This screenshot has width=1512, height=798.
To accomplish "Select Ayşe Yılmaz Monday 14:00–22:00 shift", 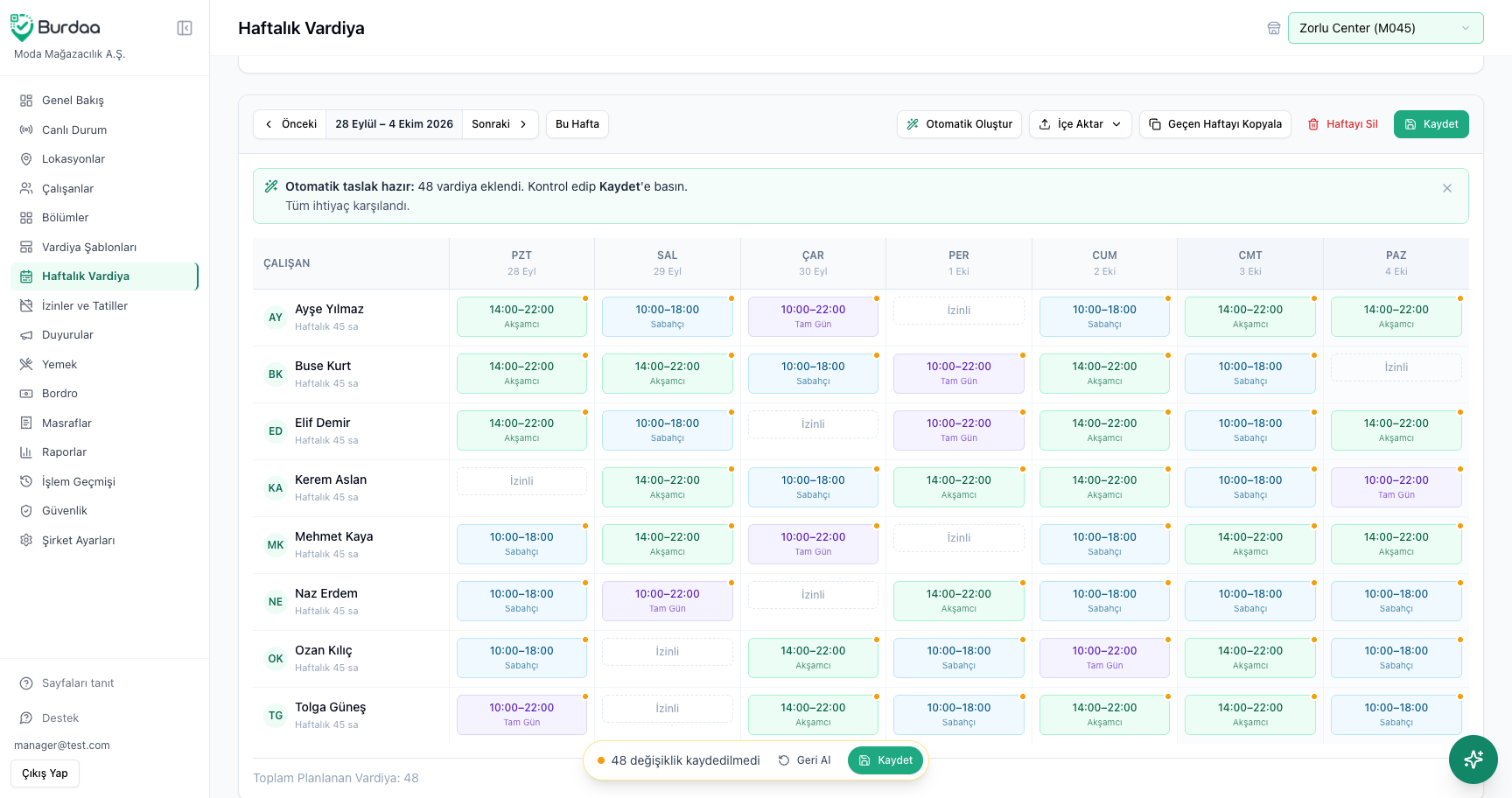I will [521, 317].
